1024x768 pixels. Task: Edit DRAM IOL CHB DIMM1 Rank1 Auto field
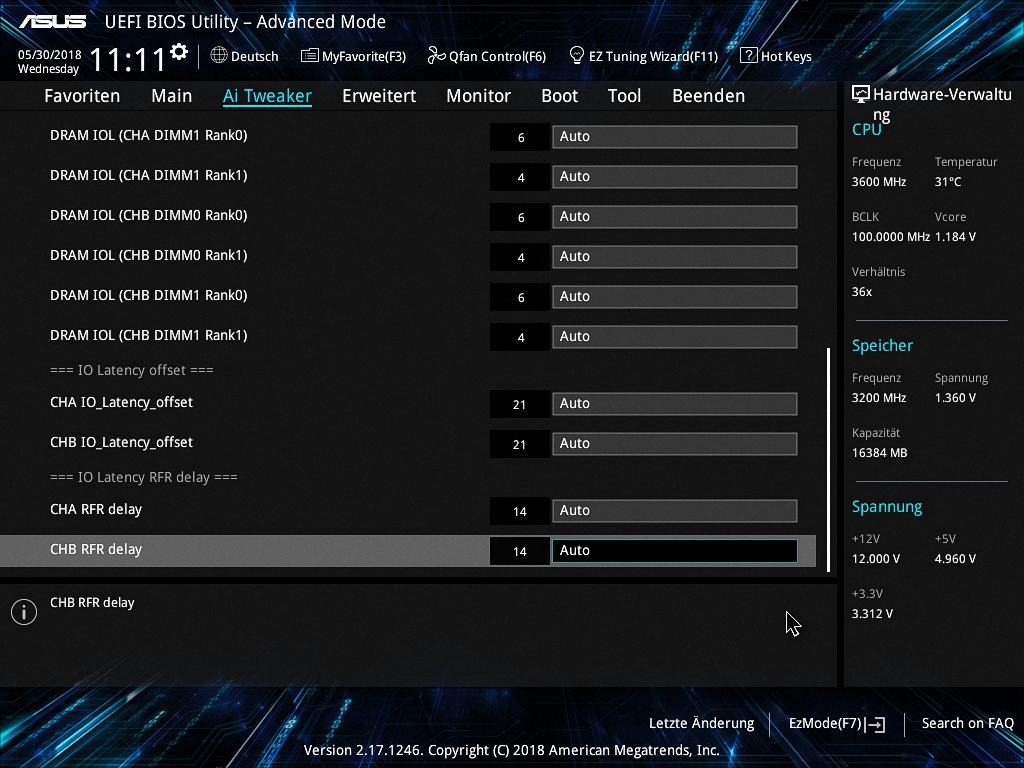675,336
